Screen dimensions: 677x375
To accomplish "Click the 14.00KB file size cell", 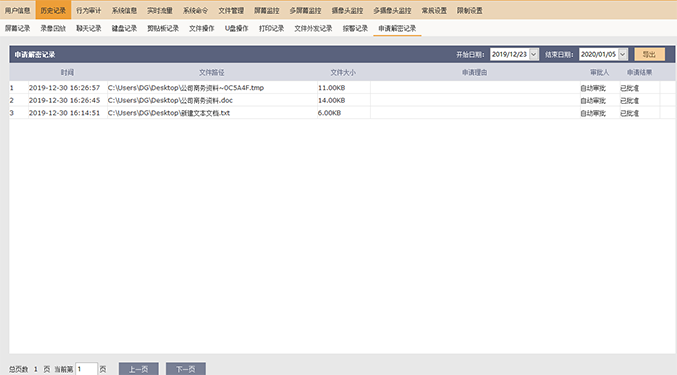I will tap(332, 100).
